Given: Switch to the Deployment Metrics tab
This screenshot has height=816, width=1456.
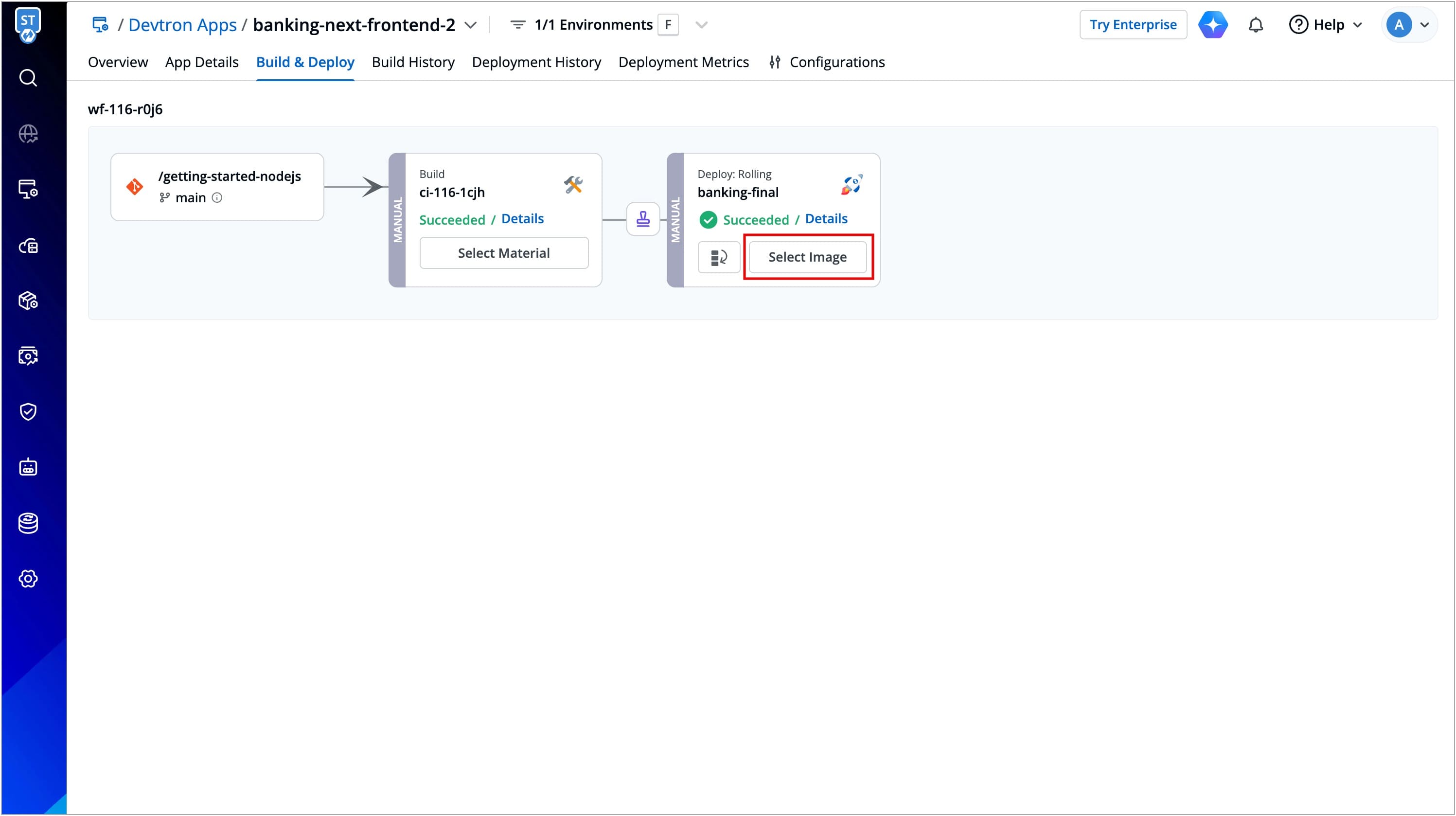Looking at the screenshot, I should coord(683,62).
